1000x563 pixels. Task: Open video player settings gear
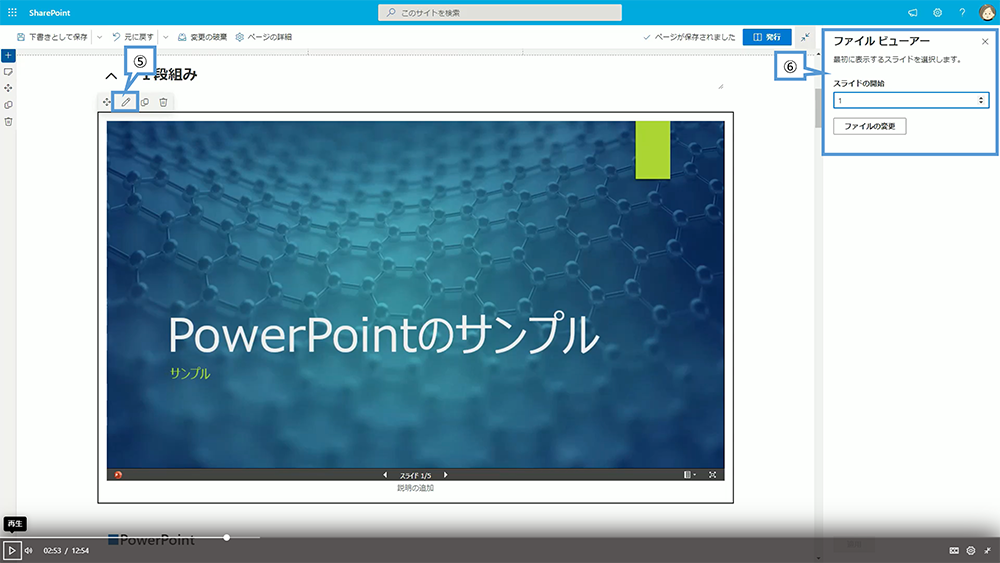coord(971,550)
